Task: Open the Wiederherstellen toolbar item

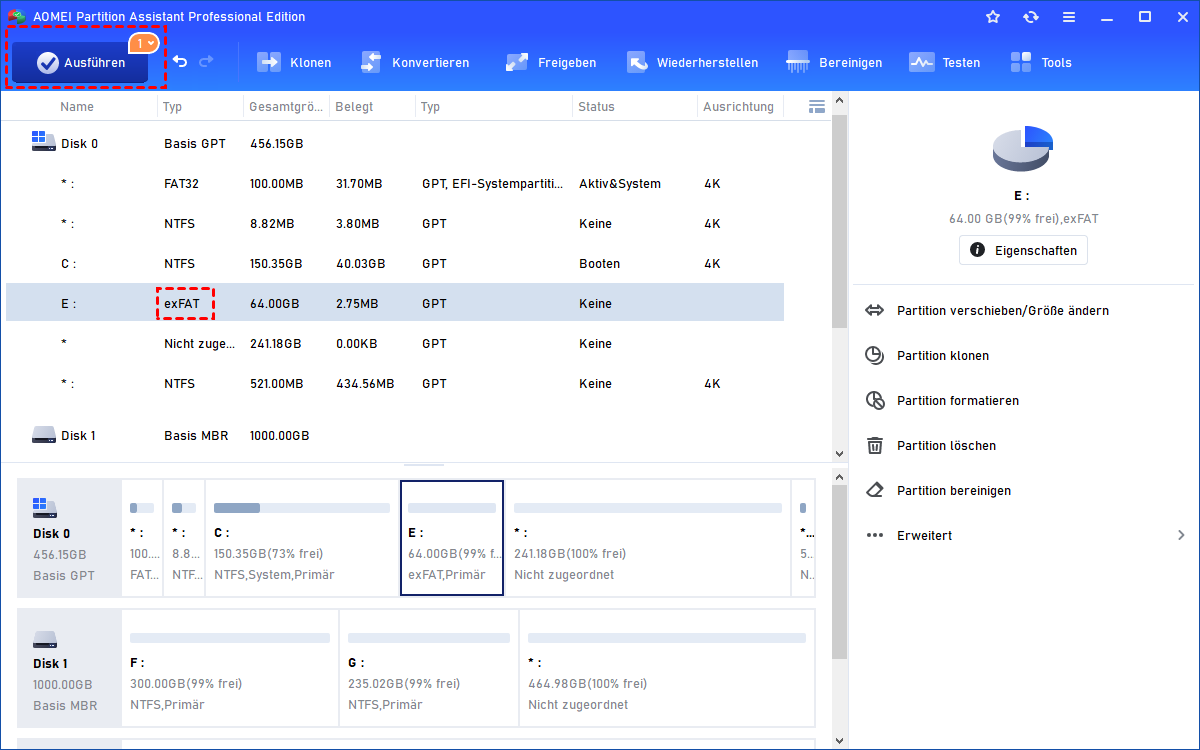Action: [x=692, y=62]
